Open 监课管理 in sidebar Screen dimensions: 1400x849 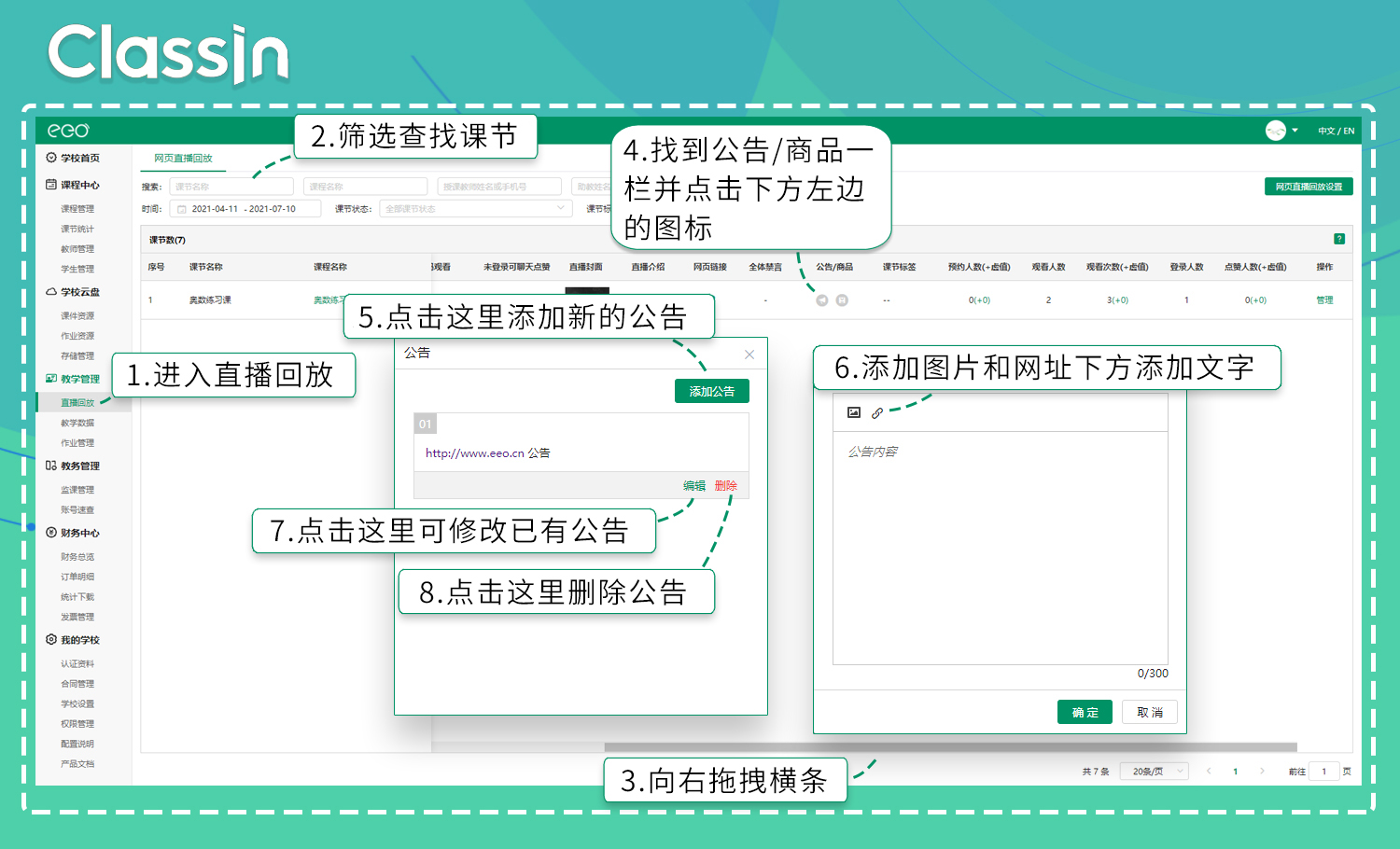[77, 490]
